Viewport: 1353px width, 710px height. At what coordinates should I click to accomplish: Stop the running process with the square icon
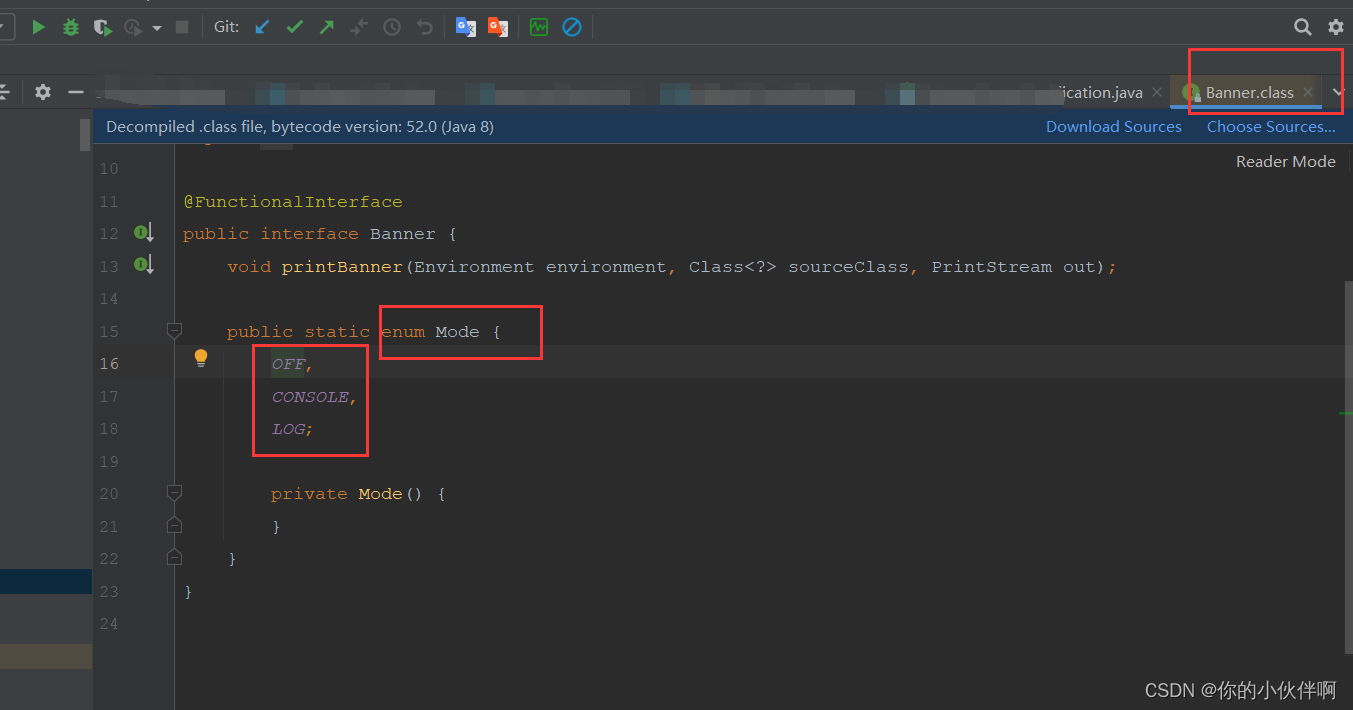(182, 27)
